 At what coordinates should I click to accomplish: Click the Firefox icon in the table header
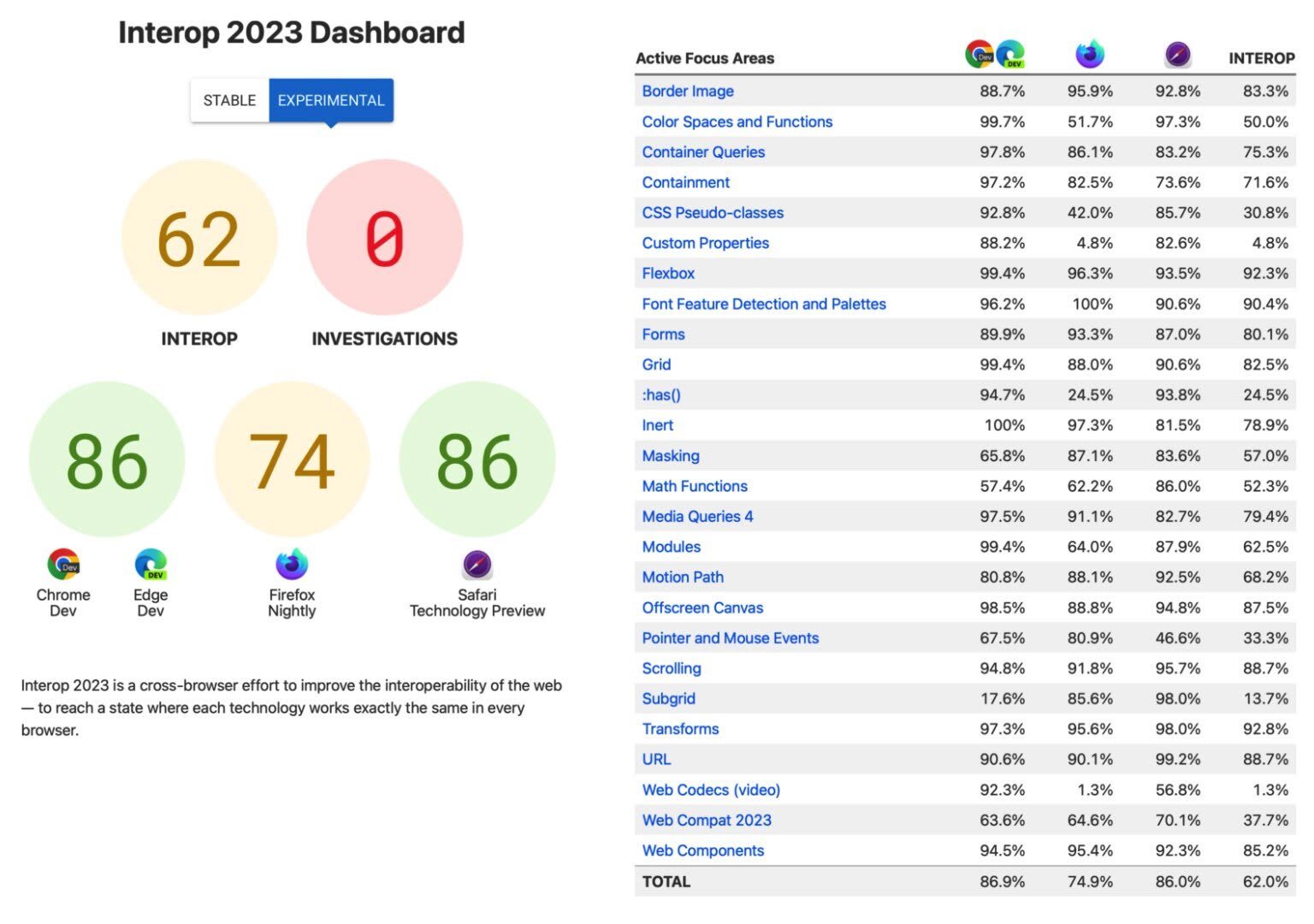click(1090, 55)
